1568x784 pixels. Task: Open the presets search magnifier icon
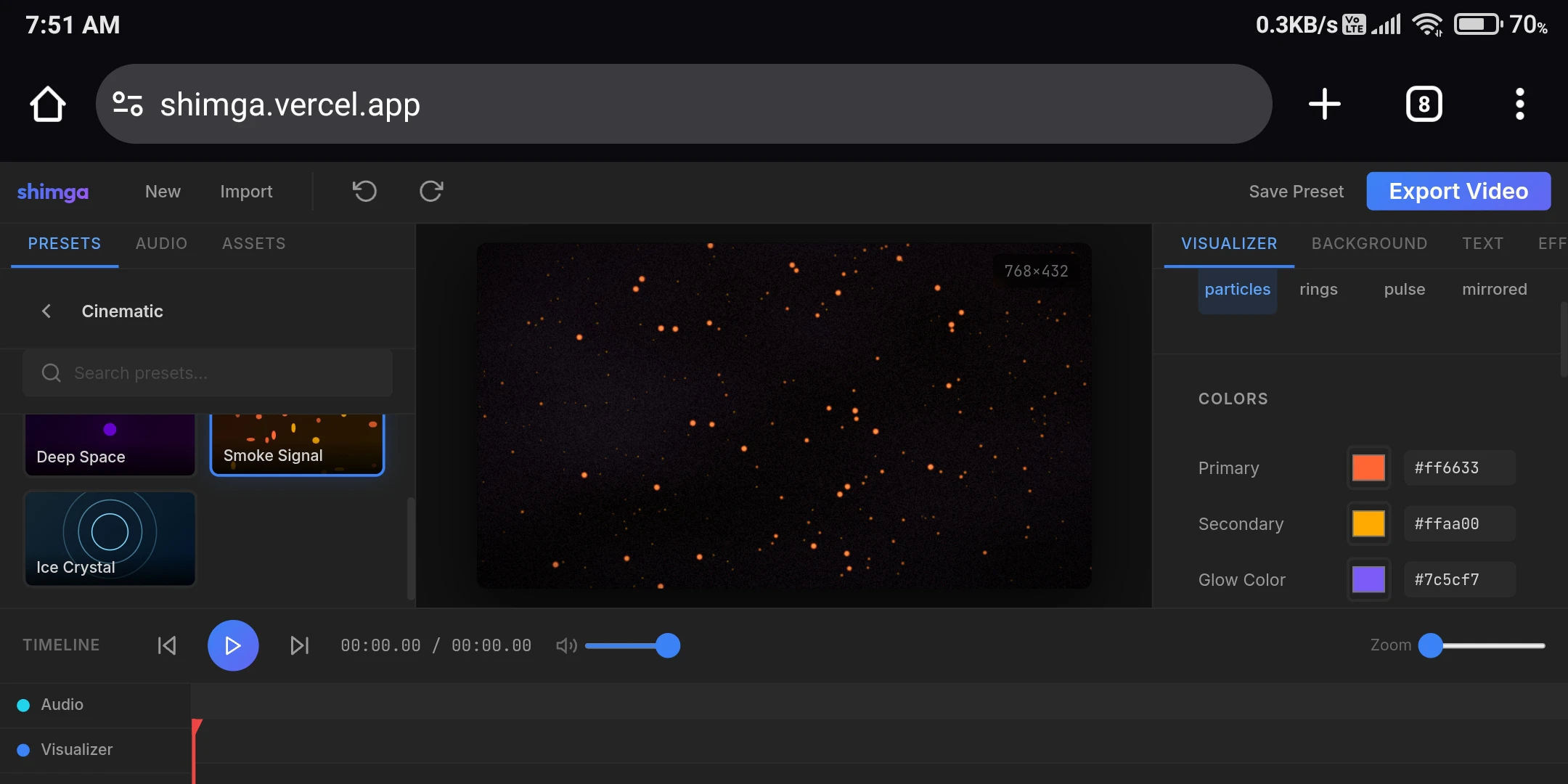pyautogui.click(x=51, y=372)
